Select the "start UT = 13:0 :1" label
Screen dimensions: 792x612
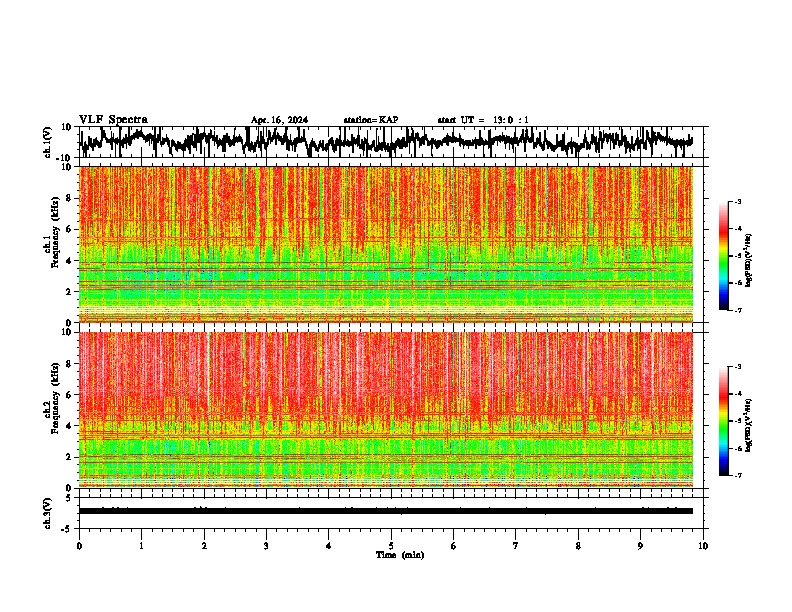click(483, 120)
